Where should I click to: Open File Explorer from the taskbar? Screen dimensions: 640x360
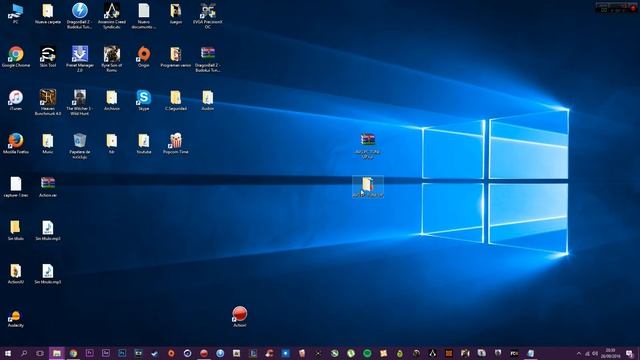click(x=57, y=353)
